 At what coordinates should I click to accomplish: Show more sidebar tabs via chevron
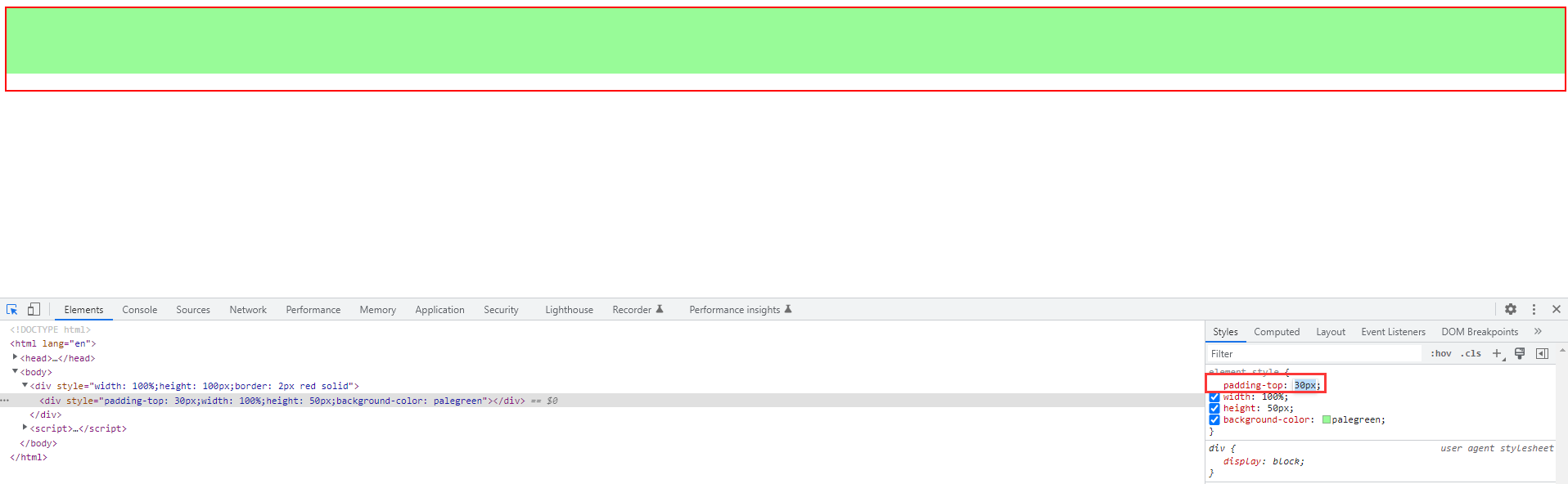(x=1538, y=331)
